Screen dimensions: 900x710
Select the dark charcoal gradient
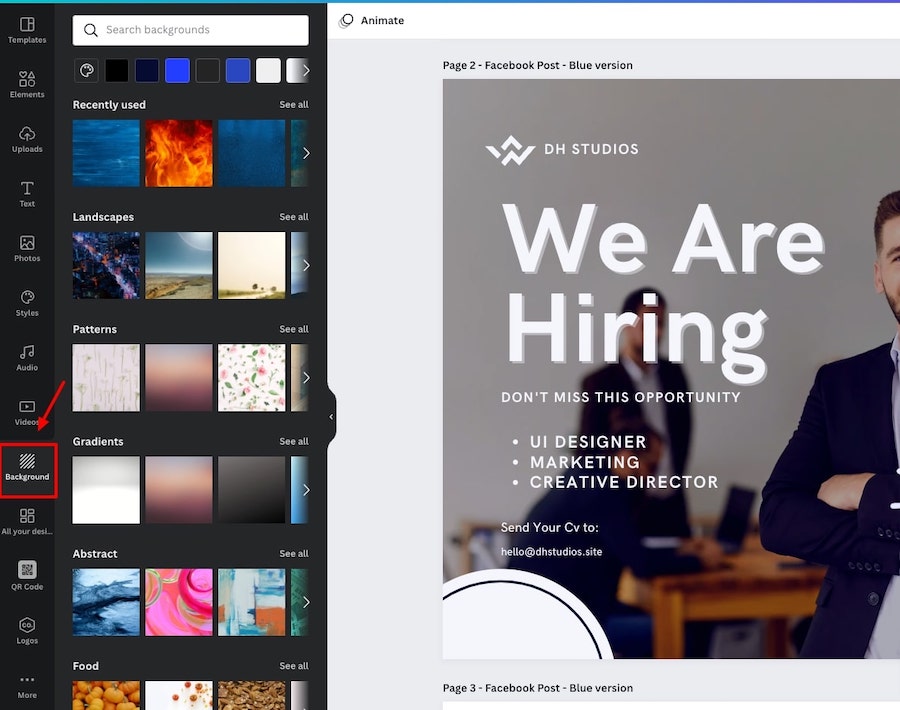(x=251, y=490)
